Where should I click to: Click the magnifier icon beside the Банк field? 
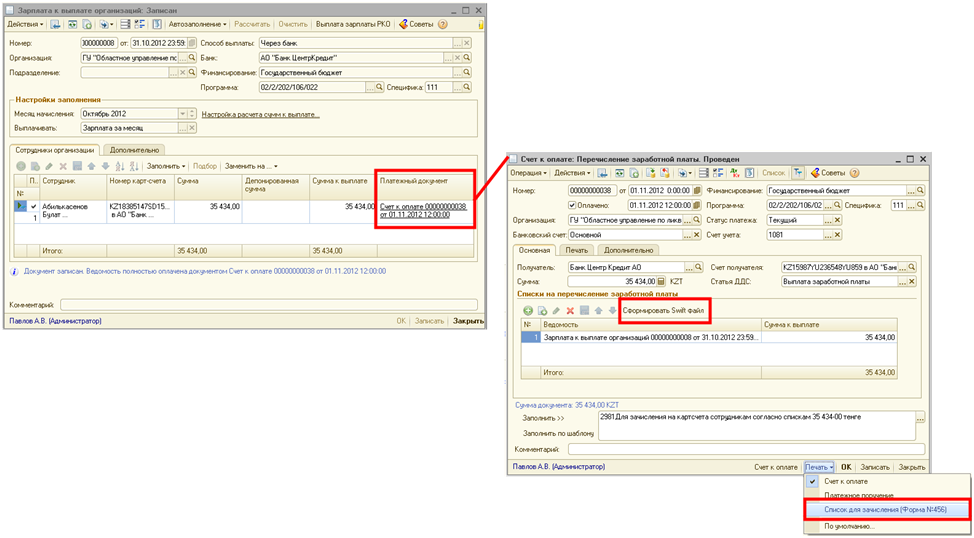click(x=468, y=58)
